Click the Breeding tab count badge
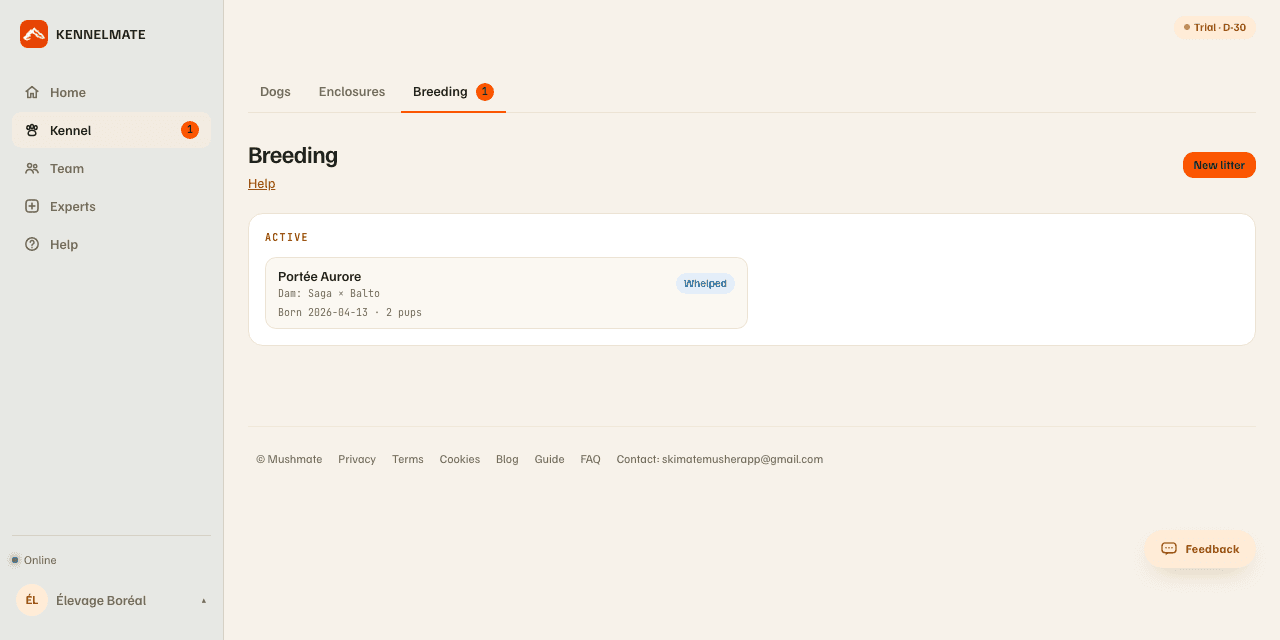This screenshot has height=640, width=1280. pyautogui.click(x=485, y=92)
